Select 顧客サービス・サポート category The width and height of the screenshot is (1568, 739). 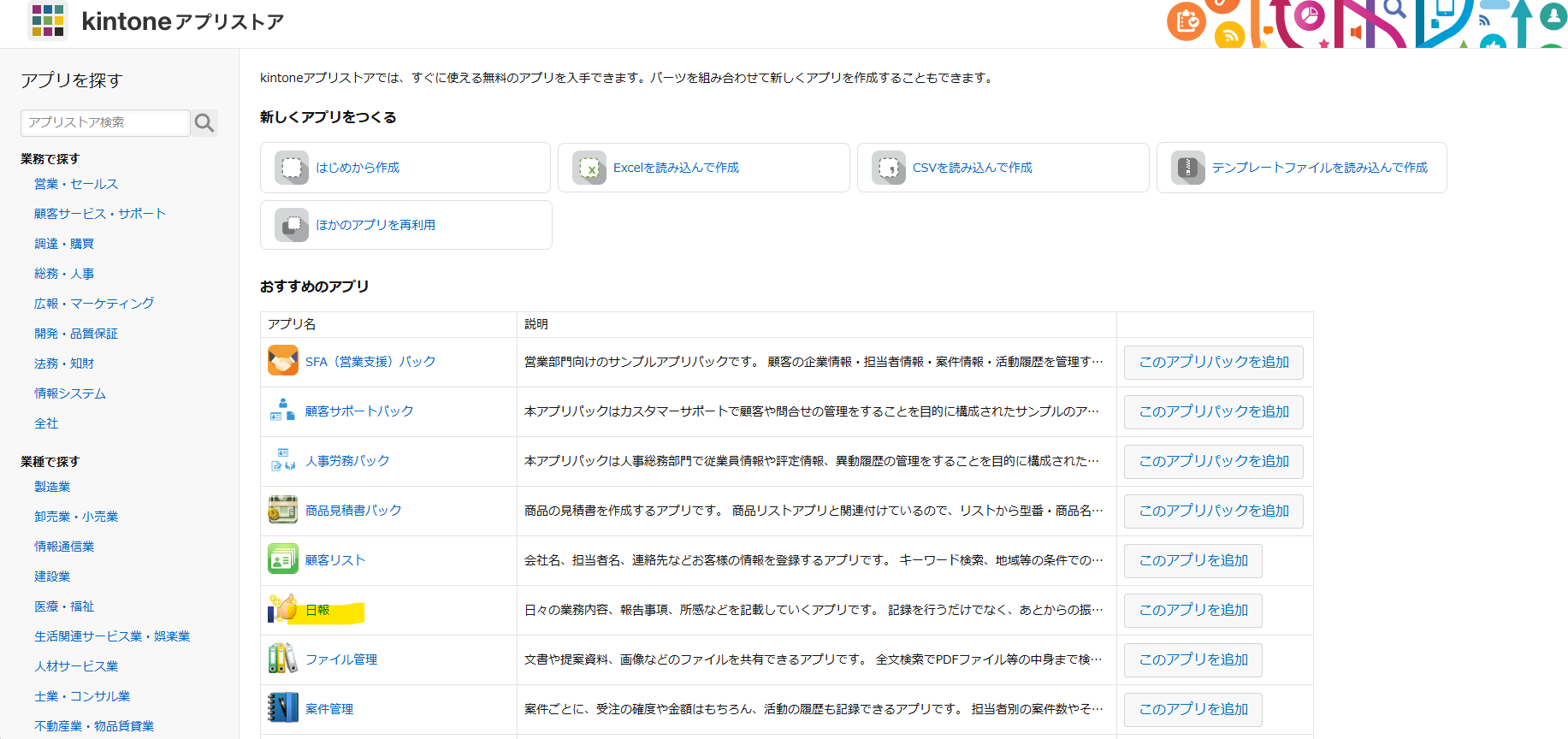(x=100, y=214)
